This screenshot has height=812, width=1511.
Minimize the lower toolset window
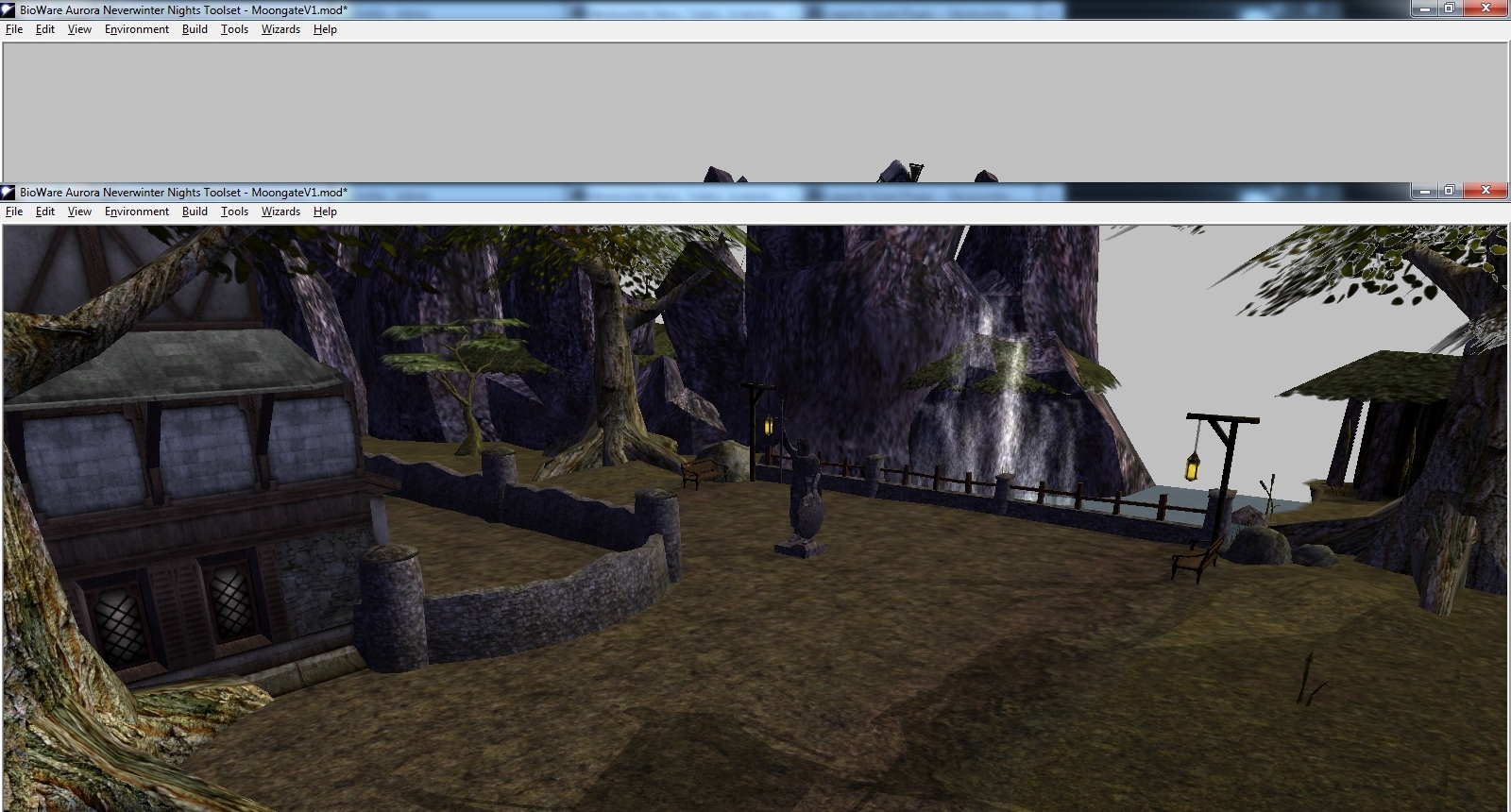(x=1421, y=191)
